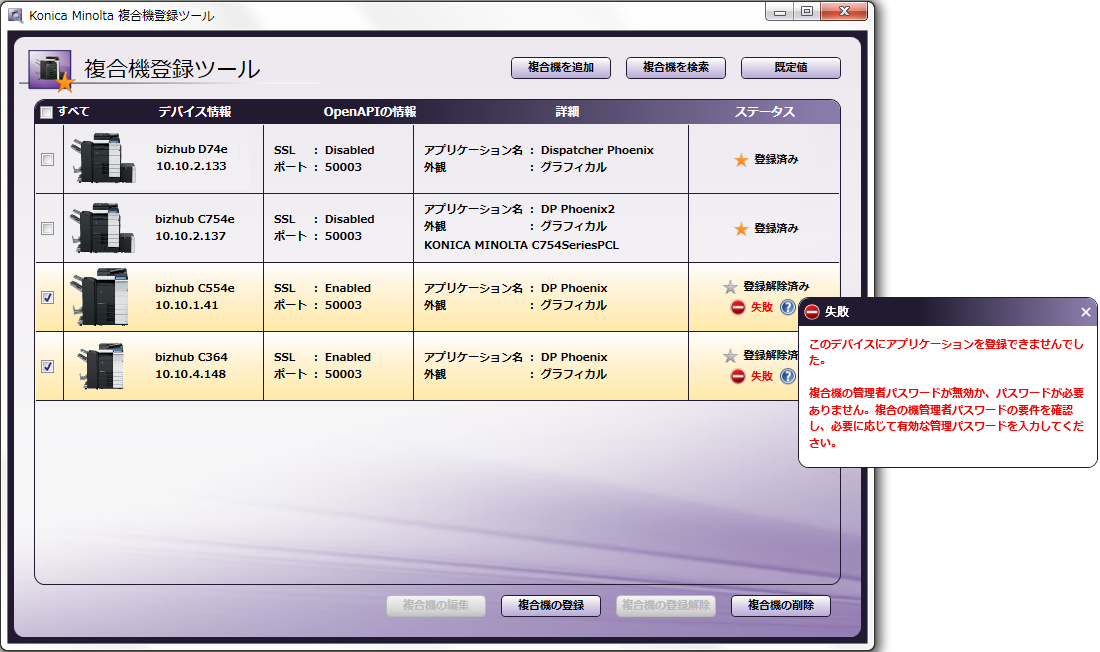This screenshot has width=1100, height=652.
Task: Click the bizhub C364 printer thumbnail
Action: [x=101, y=366]
